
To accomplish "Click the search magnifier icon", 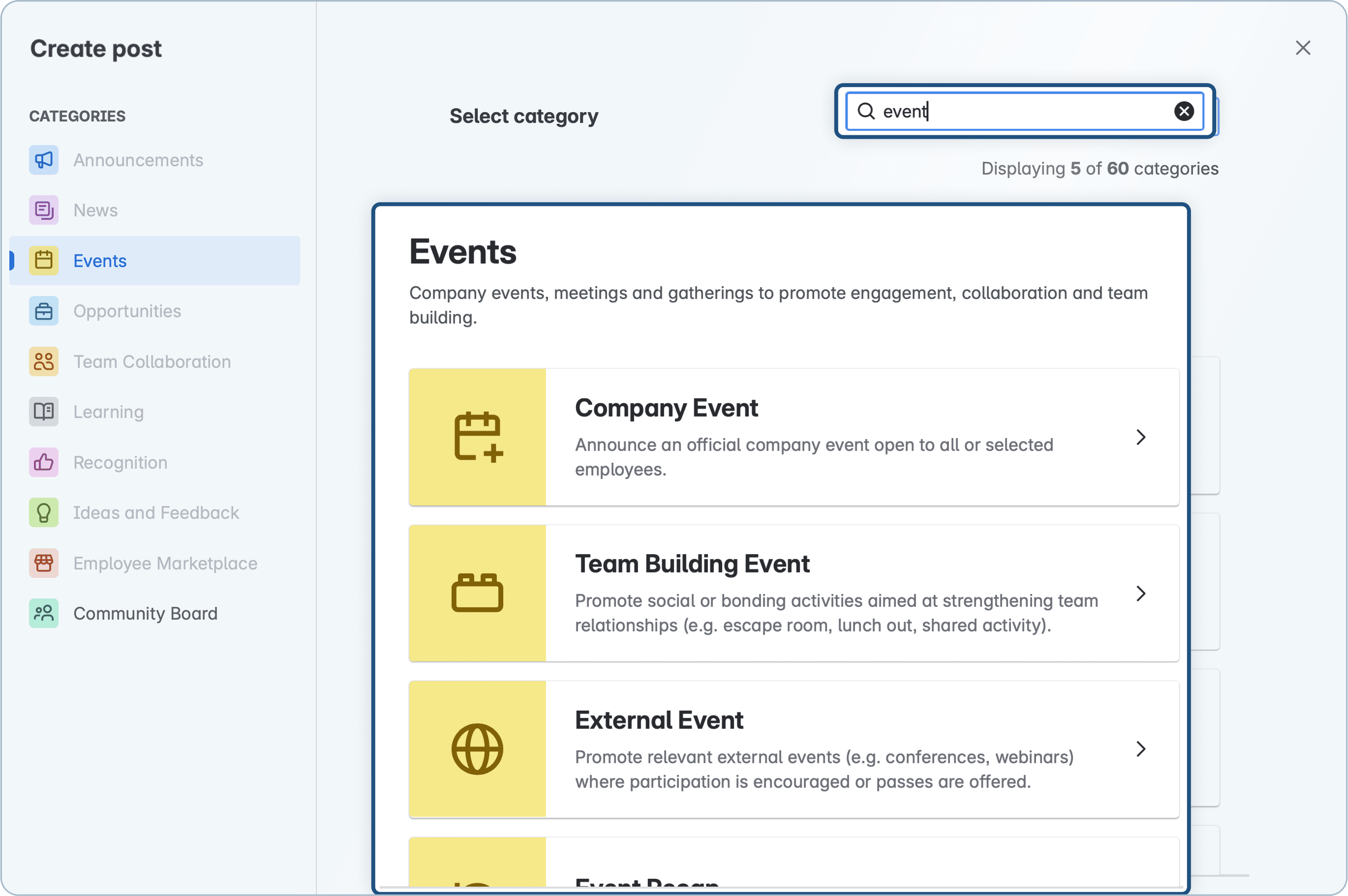I will (867, 111).
